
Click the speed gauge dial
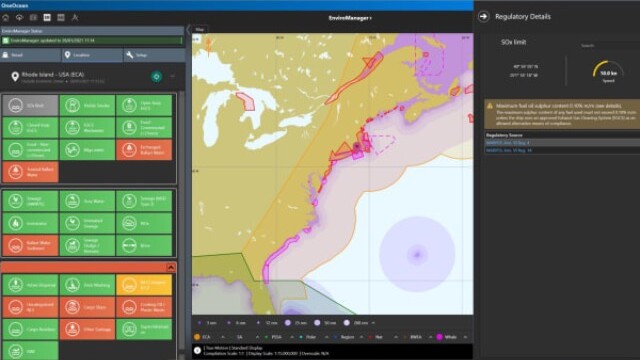tap(608, 72)
